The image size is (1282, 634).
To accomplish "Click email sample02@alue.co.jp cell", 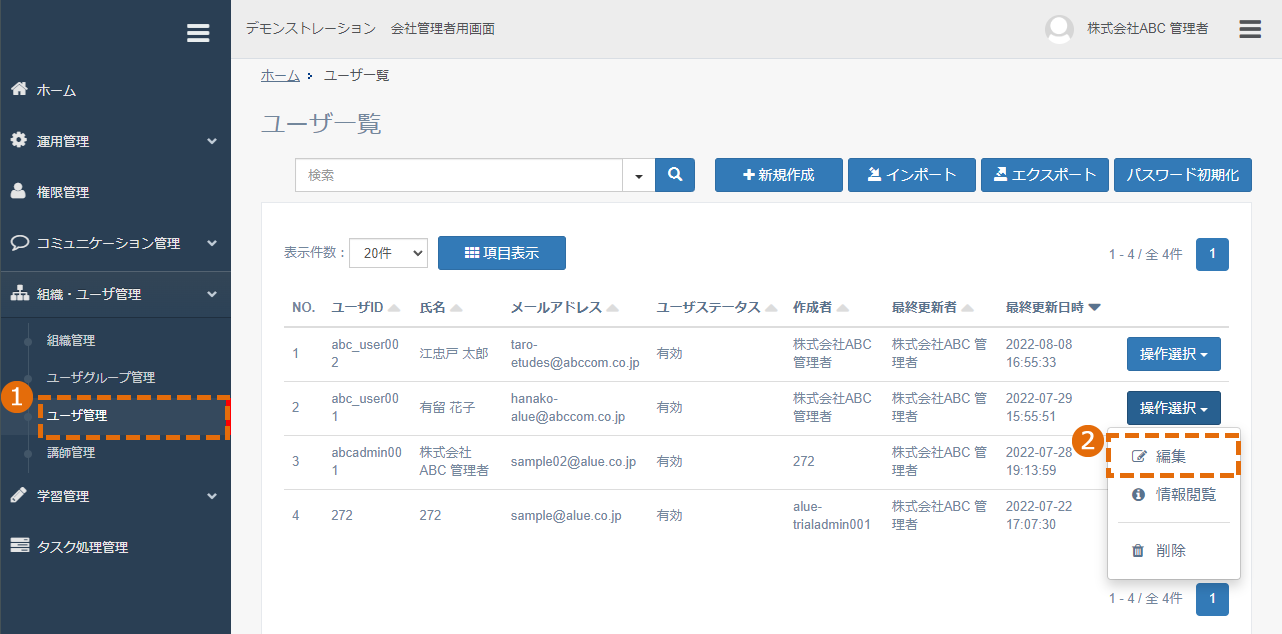I will tap(573, 461).
